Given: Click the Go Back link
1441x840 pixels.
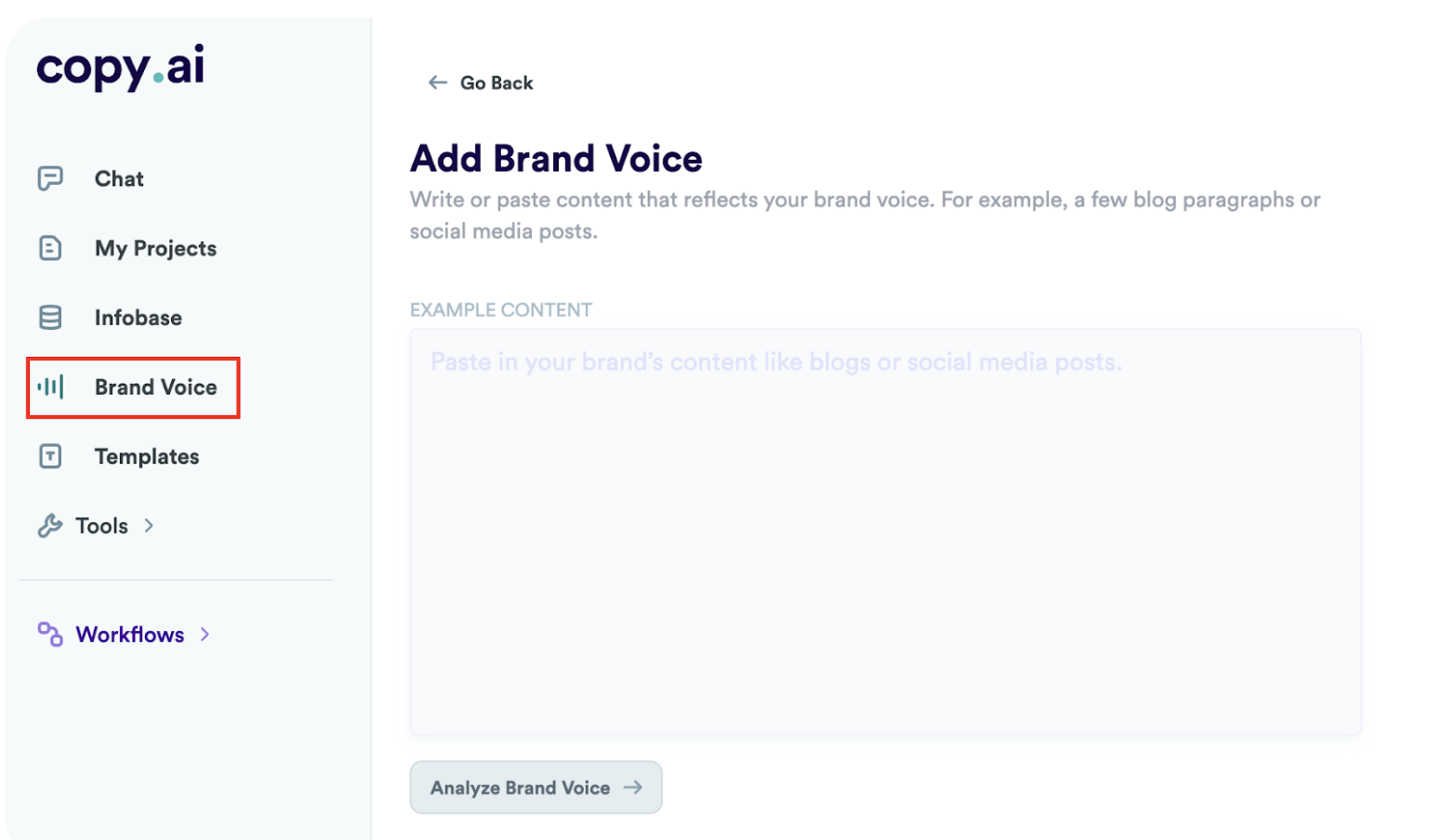Looking at the screenshot, I should click(496, 82).
